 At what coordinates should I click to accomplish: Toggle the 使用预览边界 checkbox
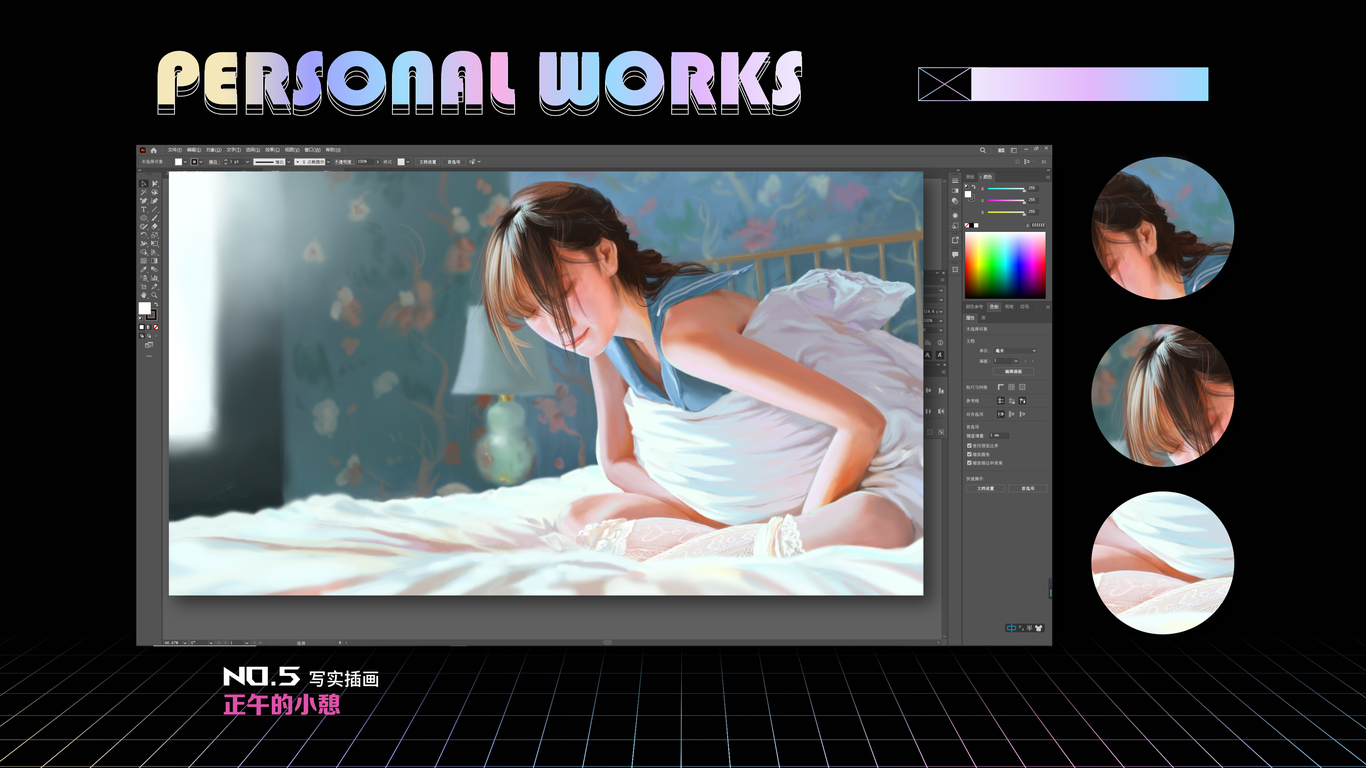969,446
